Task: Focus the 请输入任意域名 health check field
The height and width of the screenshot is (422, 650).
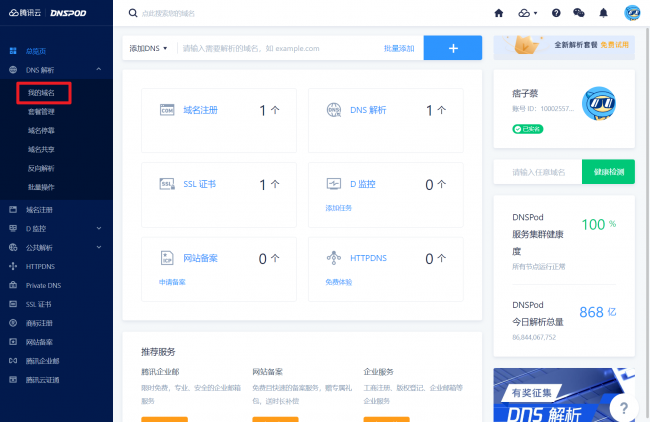Action: (x=538, y=172)
